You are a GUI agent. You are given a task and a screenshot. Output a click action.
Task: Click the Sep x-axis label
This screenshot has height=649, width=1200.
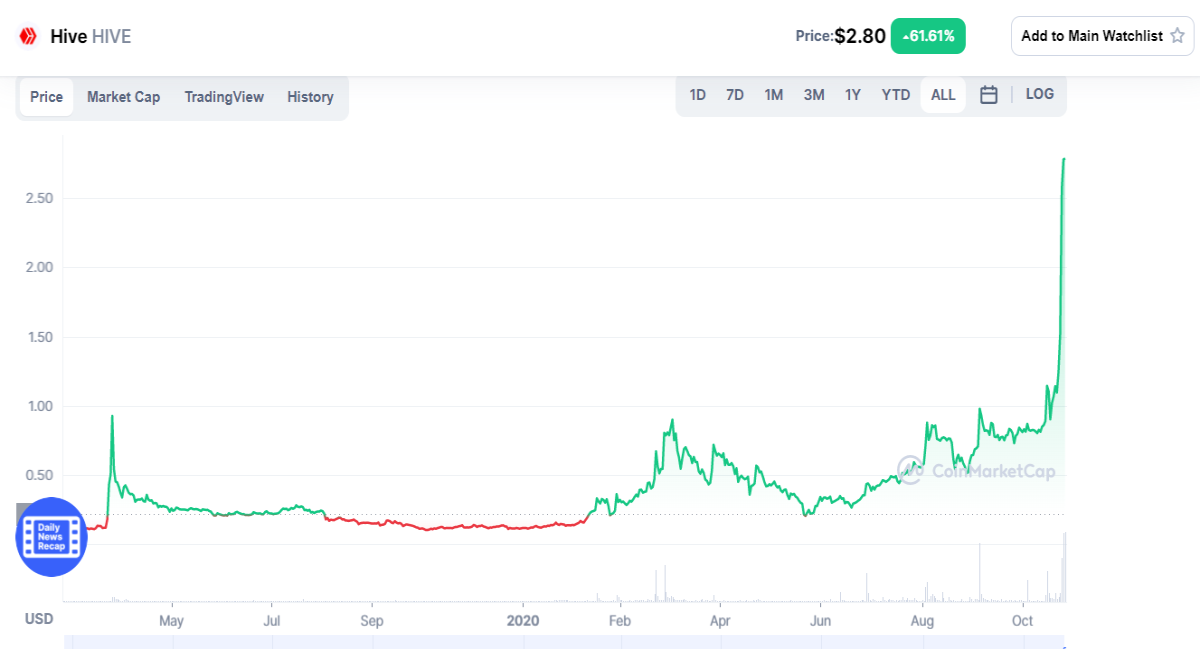(372, 620)
